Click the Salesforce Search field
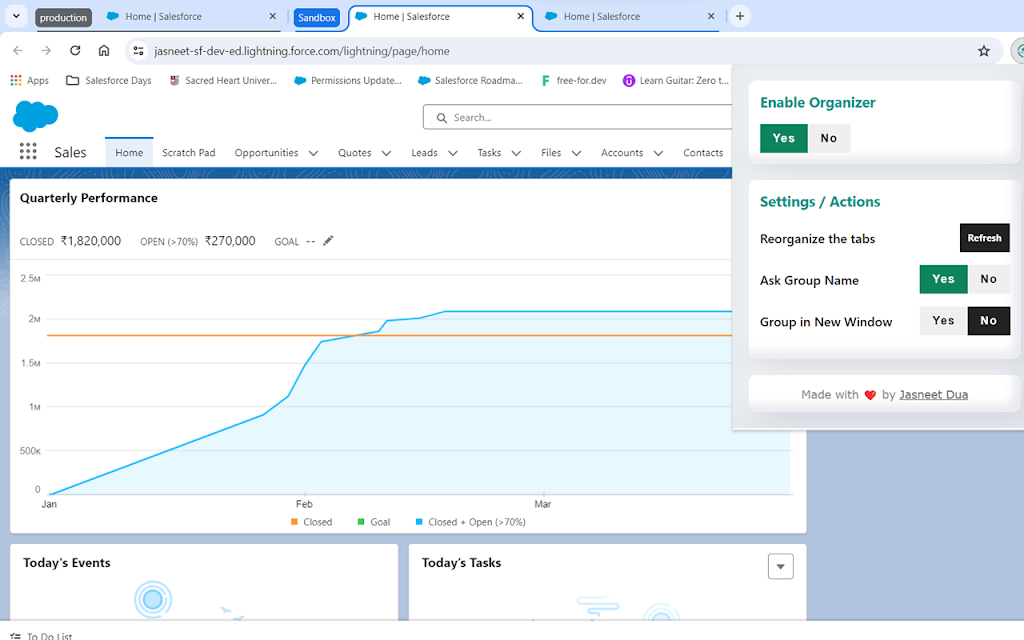Viewport: 1024px width, 640px height. click(x=578, y=118)
